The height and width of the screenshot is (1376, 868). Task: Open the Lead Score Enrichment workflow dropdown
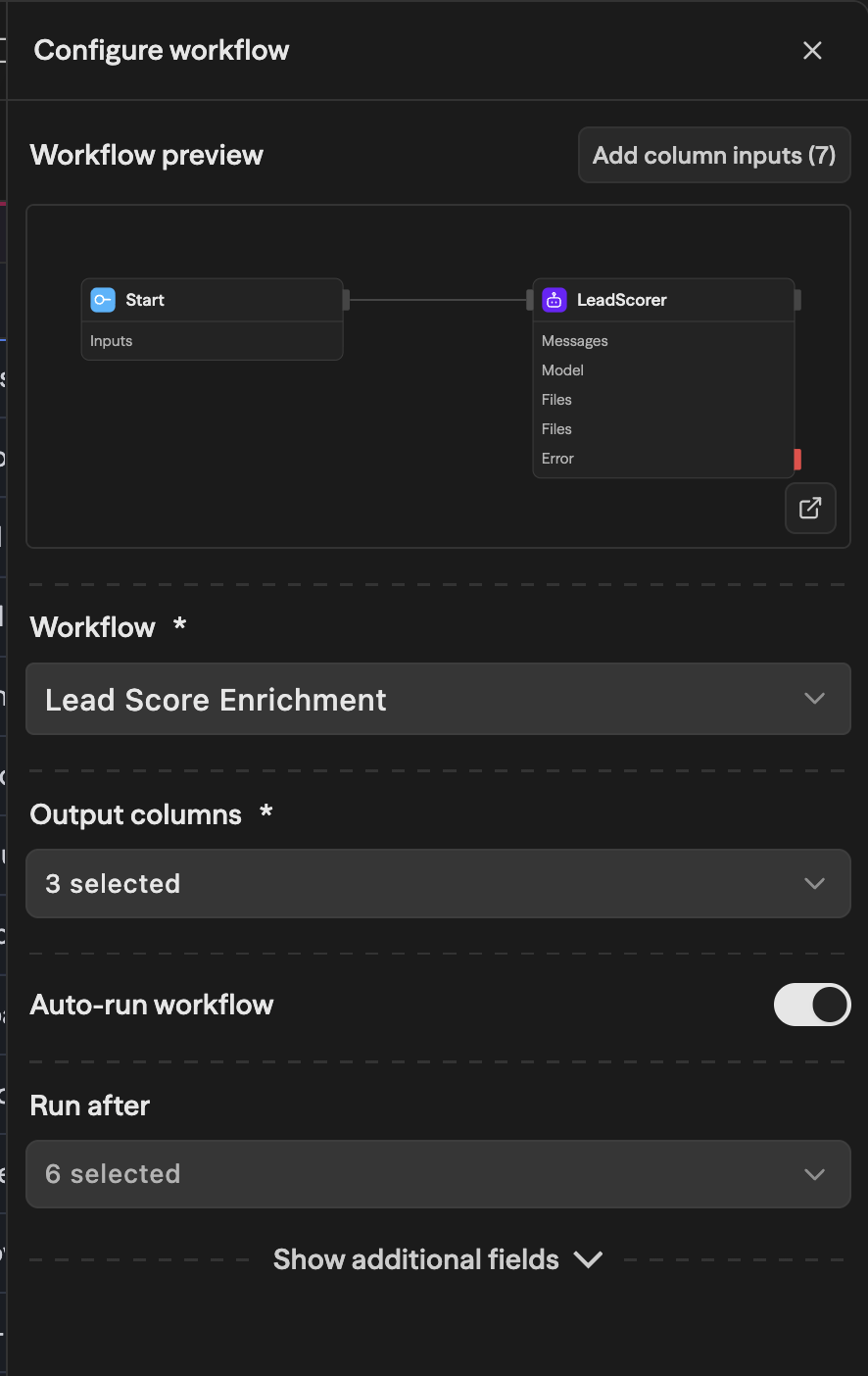438,699
